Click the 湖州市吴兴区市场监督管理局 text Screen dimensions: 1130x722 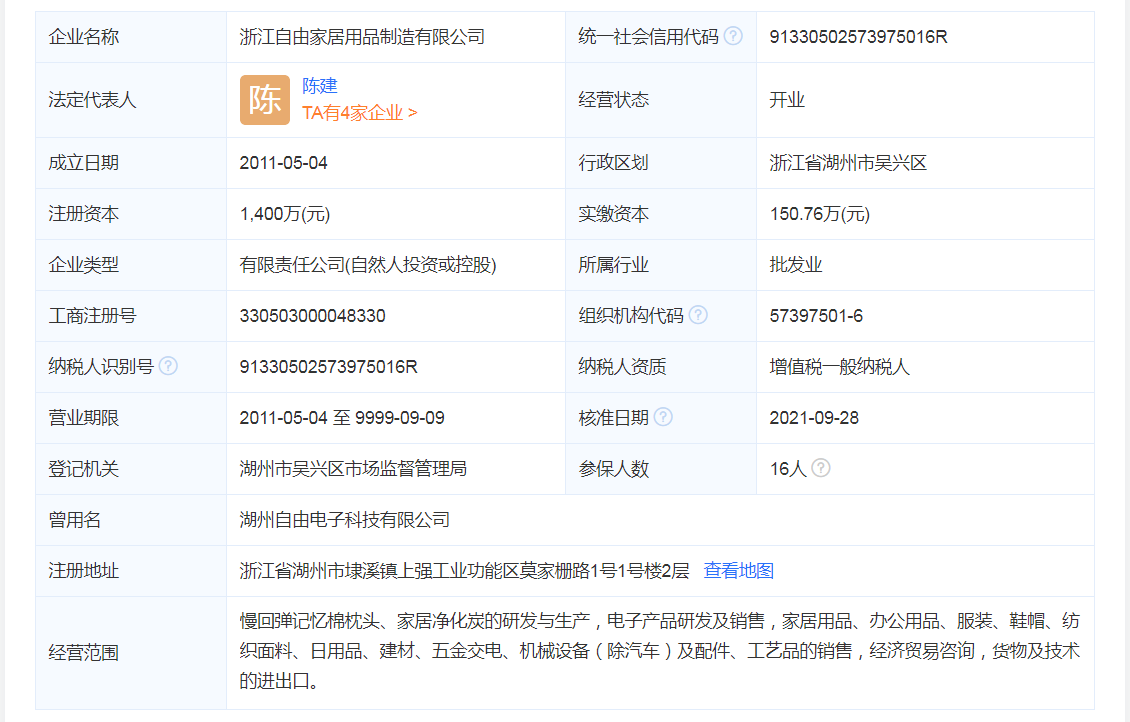click(350, 467)
